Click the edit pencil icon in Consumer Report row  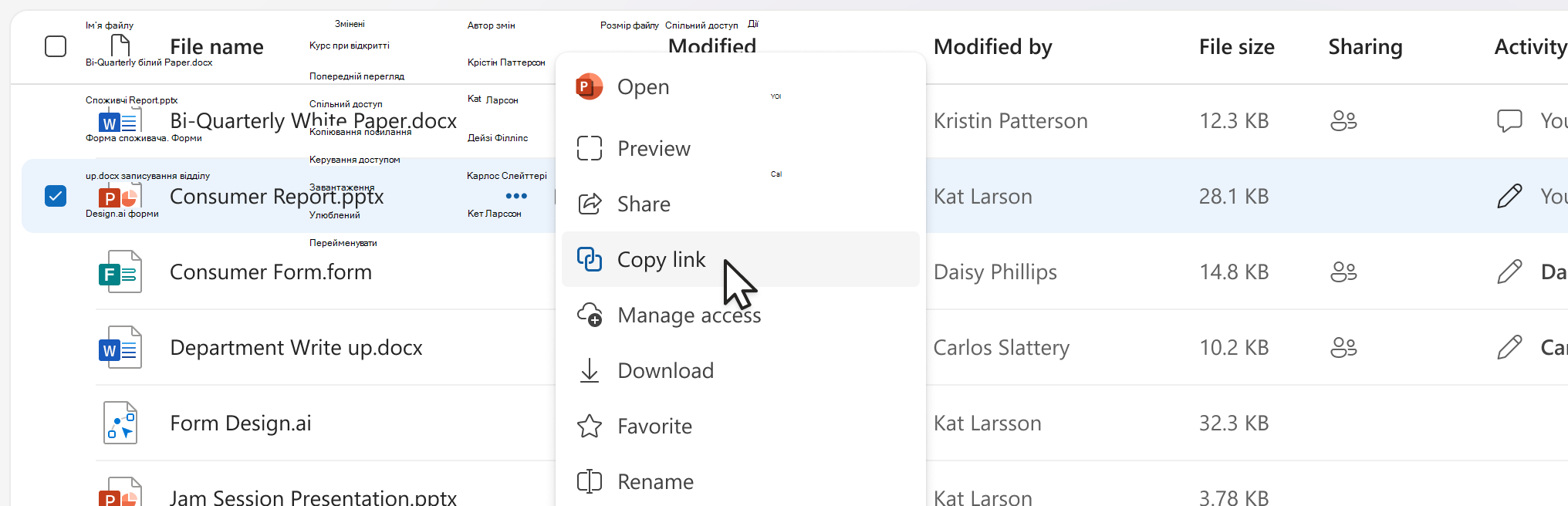[x=1509, y=196]
